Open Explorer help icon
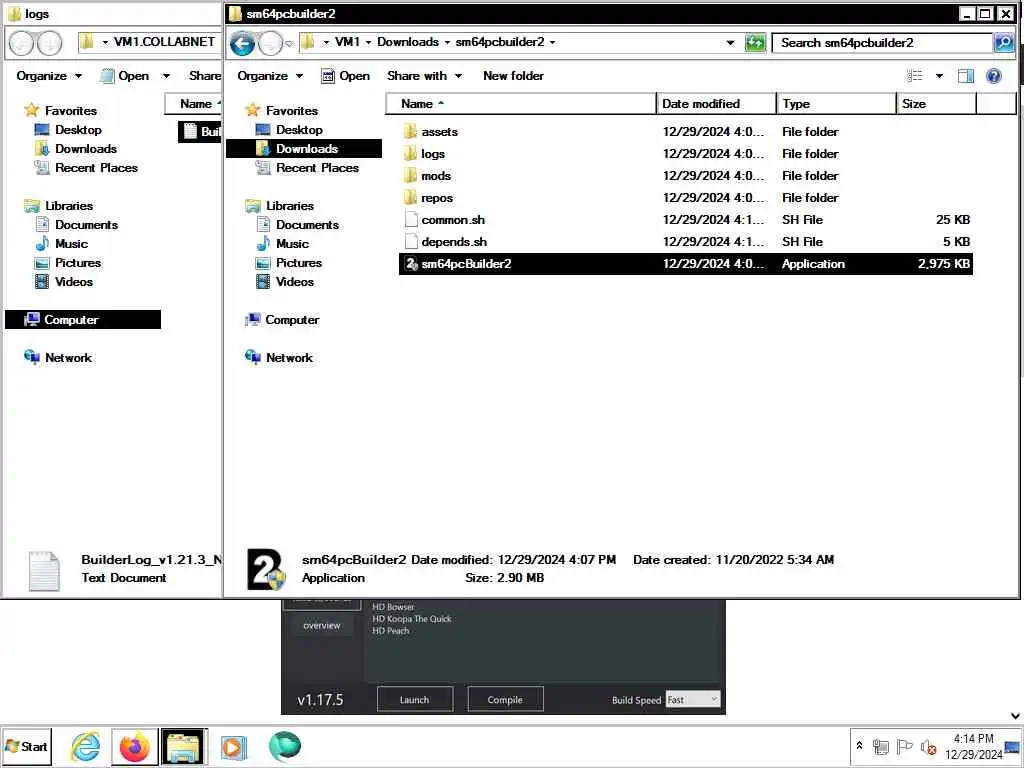Viewport: 1024px width, 768px height. click(x=994, y=76)
